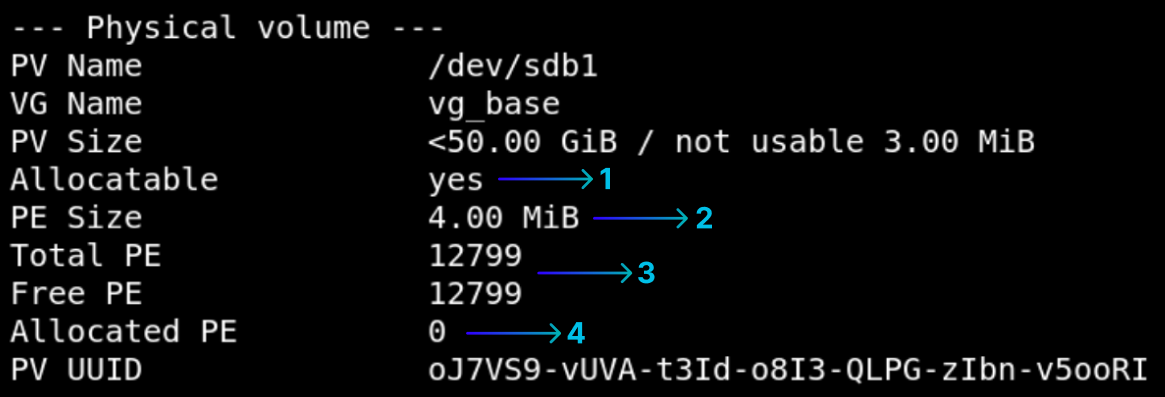This screenshot has height=397, width=1165.
Task: Click the Allocatable label text
Action: coord(114,180)
